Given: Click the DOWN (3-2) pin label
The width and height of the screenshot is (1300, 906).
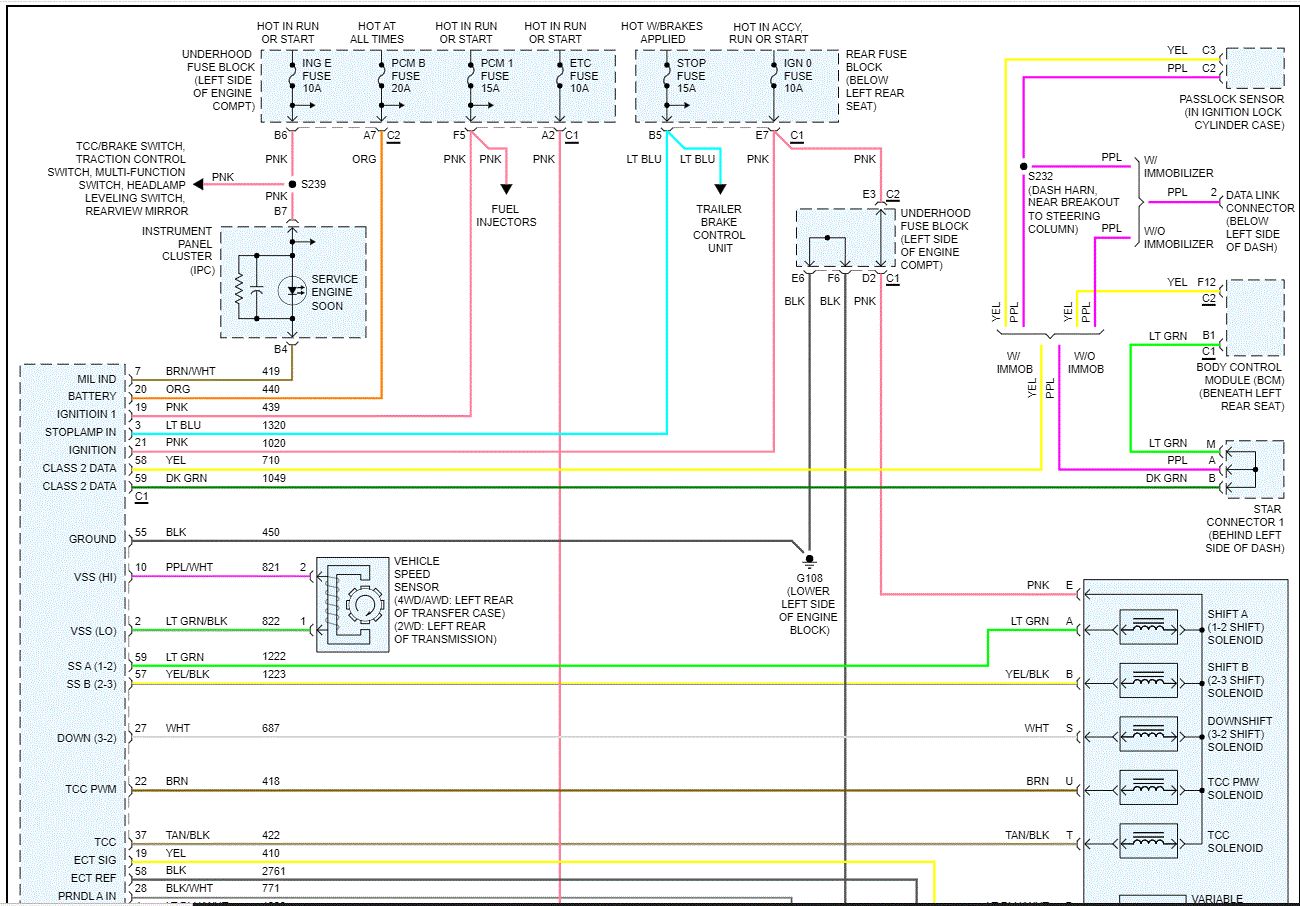Looking at the screenshot, I should (x=87, y=738).
